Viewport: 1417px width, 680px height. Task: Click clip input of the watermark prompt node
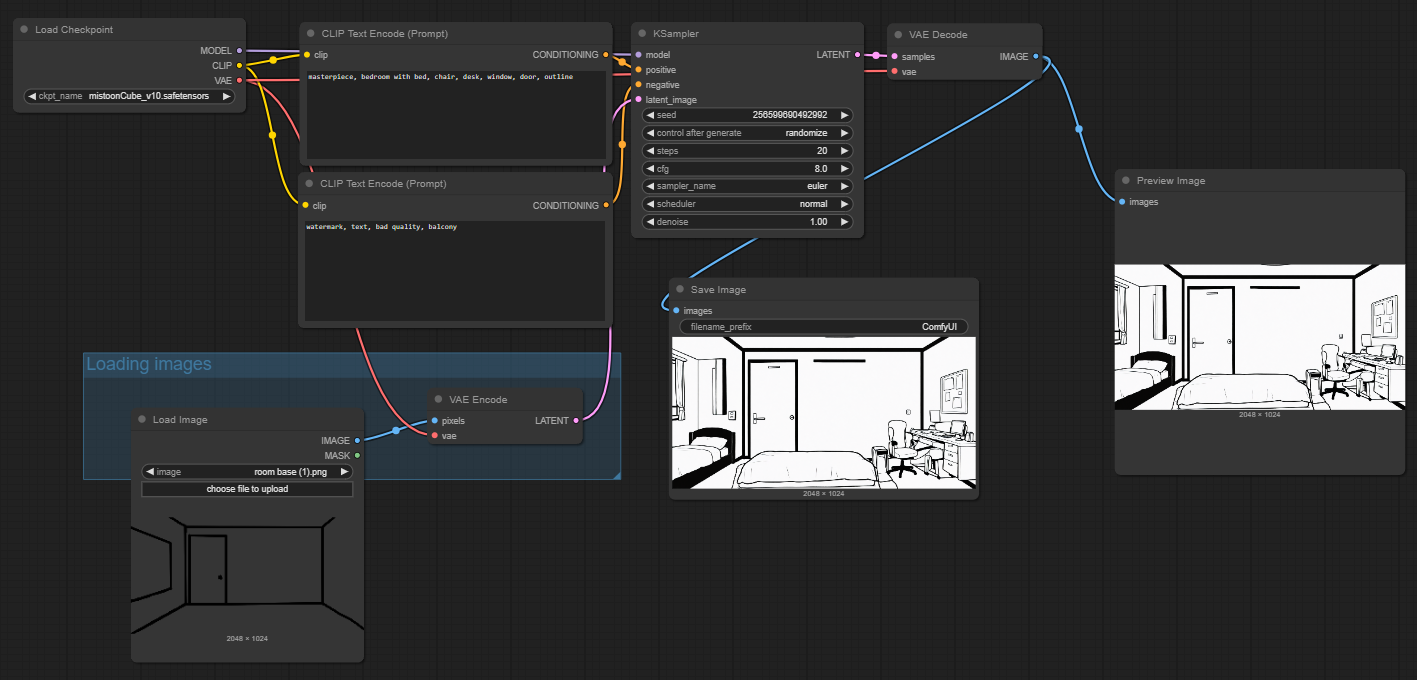(x=306, y=206)
